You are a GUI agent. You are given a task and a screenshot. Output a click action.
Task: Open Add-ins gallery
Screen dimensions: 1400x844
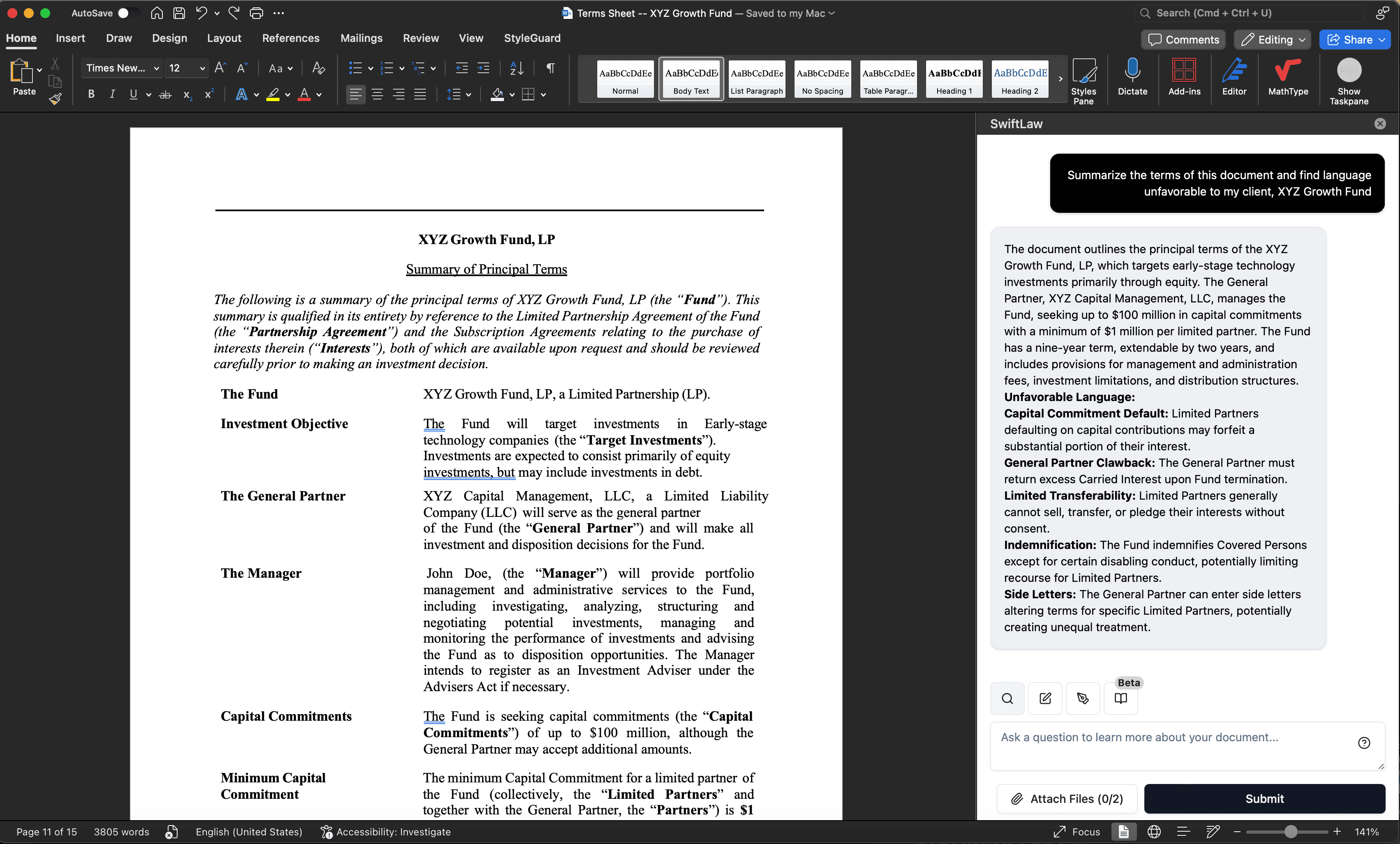click(x=1184, y=77)
